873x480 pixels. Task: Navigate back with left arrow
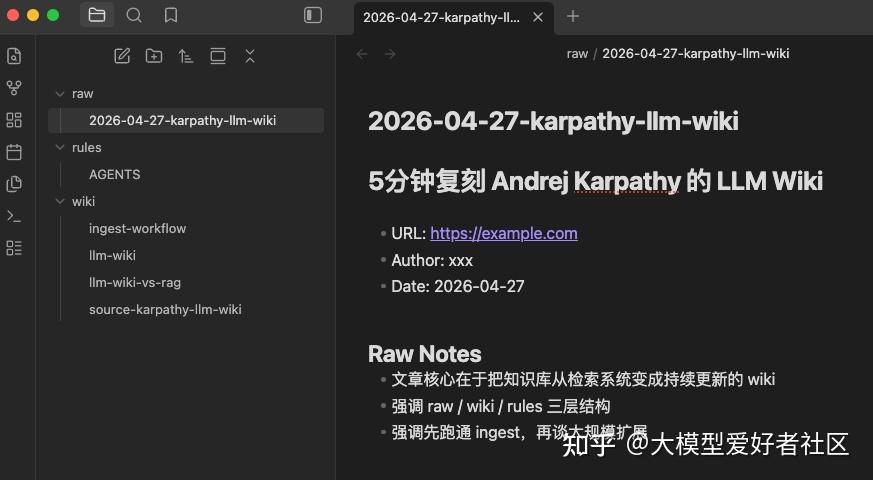tap(362, 54)
